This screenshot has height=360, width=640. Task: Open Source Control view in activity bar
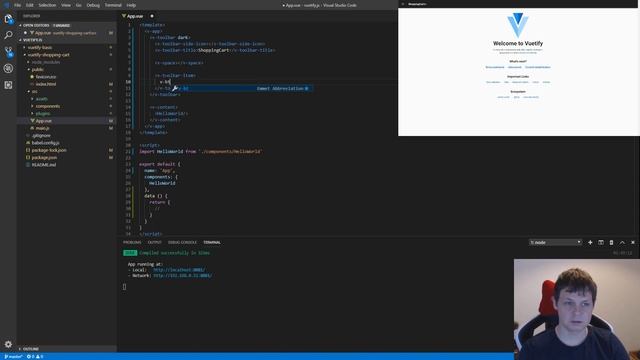click(x=8, y=52)
